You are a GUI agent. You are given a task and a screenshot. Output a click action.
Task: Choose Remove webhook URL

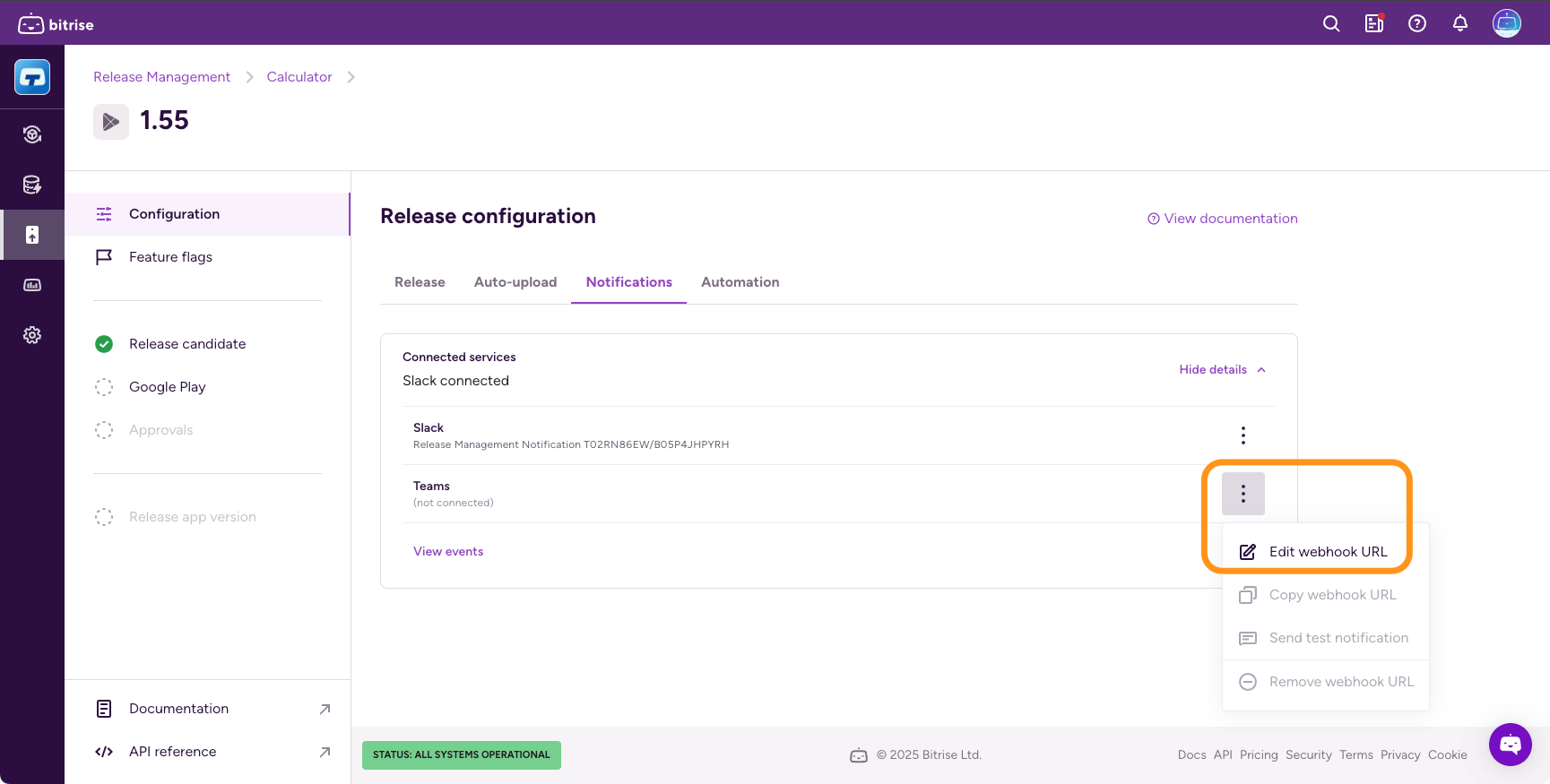point(1326,682)
